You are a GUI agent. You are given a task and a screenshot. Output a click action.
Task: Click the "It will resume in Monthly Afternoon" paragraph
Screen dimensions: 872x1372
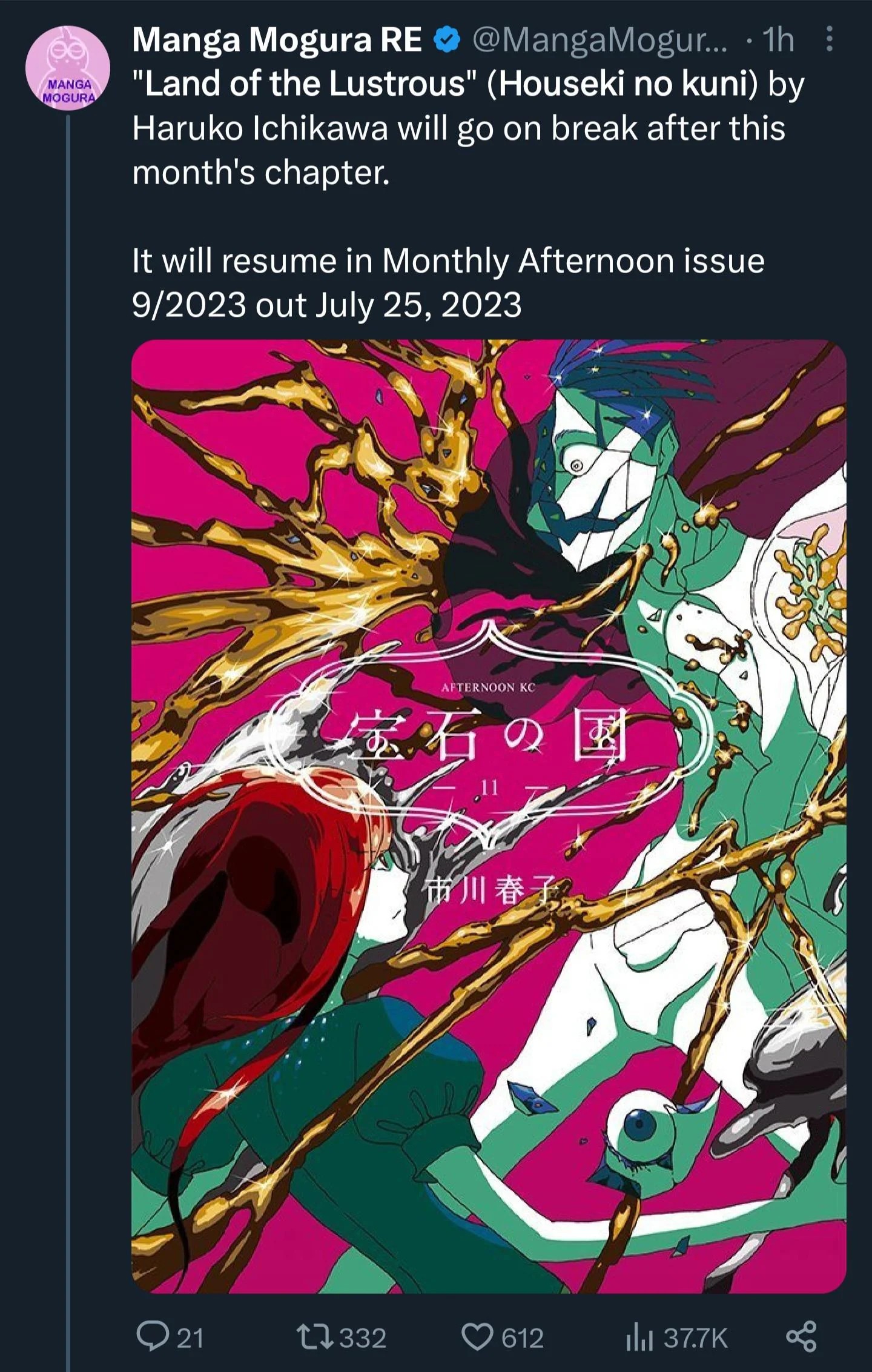click(x=448, y=282)
